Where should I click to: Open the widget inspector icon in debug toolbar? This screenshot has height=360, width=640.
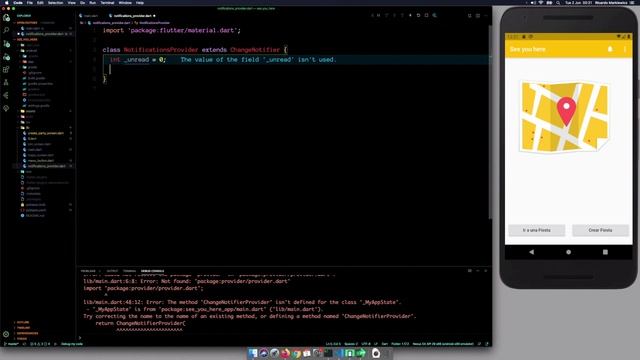[x=435, y=16]
